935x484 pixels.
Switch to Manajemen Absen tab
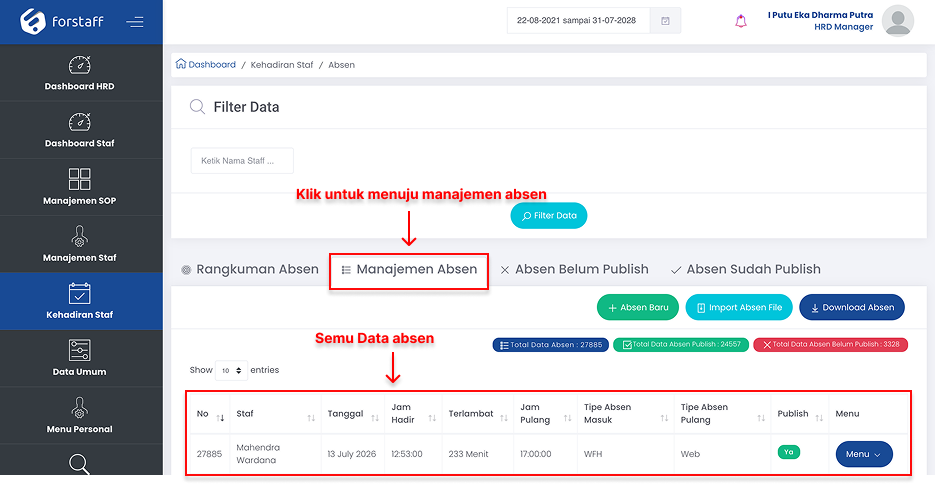pos(409,269)
